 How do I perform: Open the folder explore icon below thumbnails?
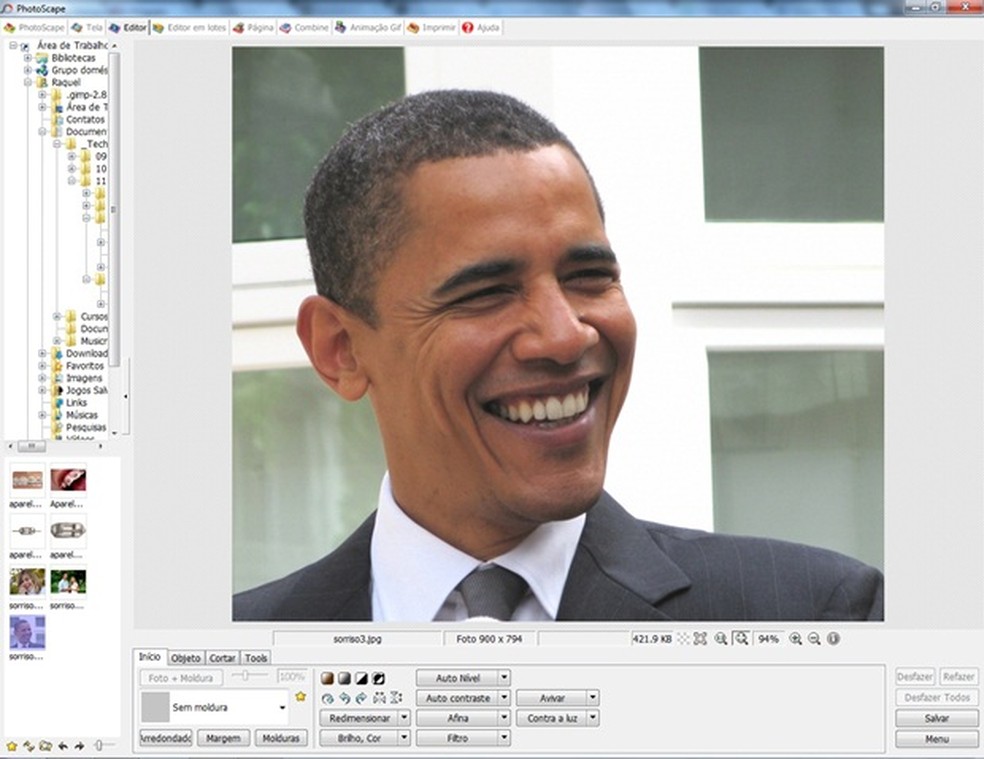pos(46,746)
